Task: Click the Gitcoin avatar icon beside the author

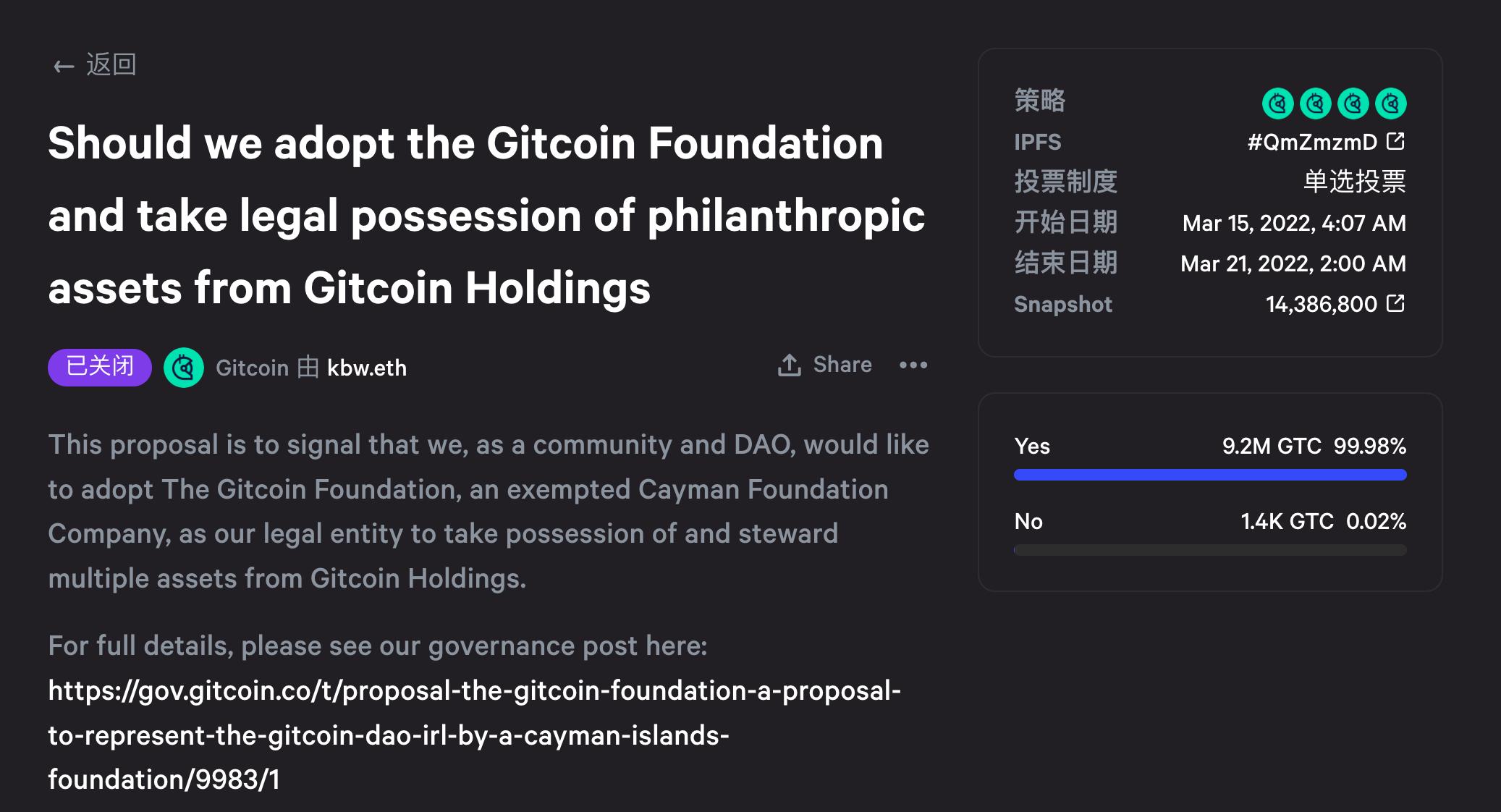Action: tap(184, 367)
